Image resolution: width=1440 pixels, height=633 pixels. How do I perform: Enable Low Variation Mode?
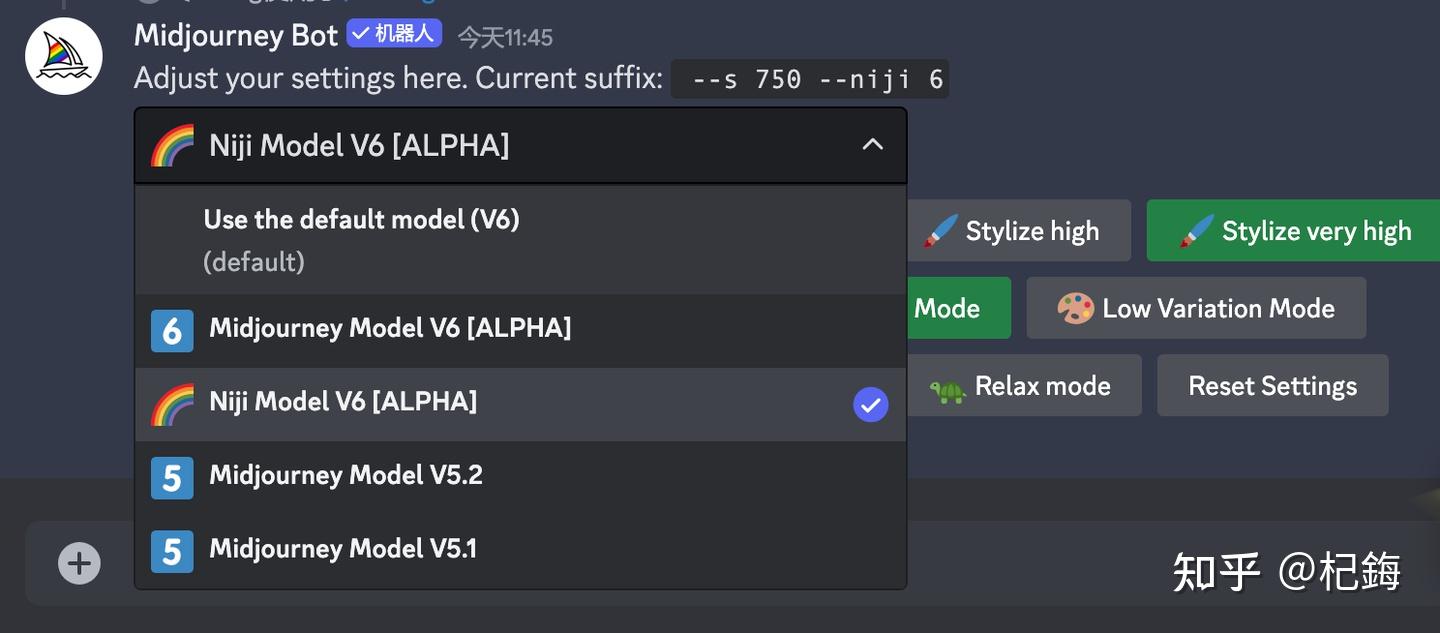coord(1196,308)
